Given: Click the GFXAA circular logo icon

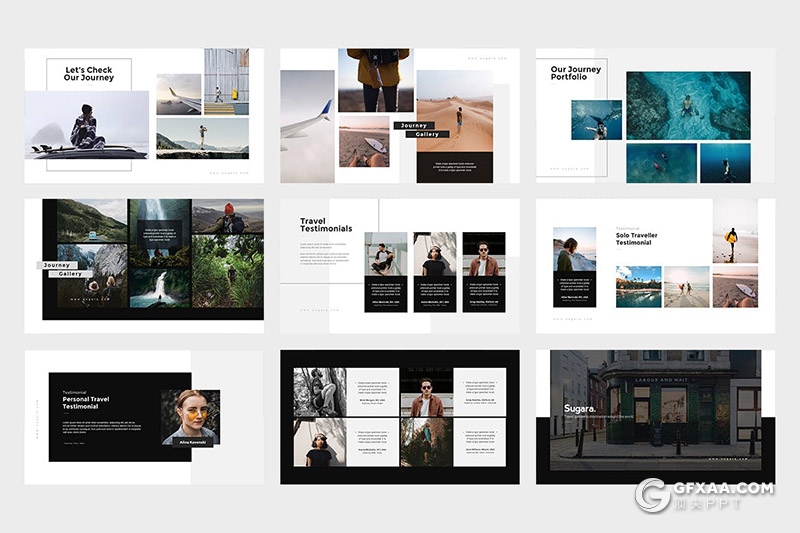Looking at the screenshot, I should click(x=653, y=495).
